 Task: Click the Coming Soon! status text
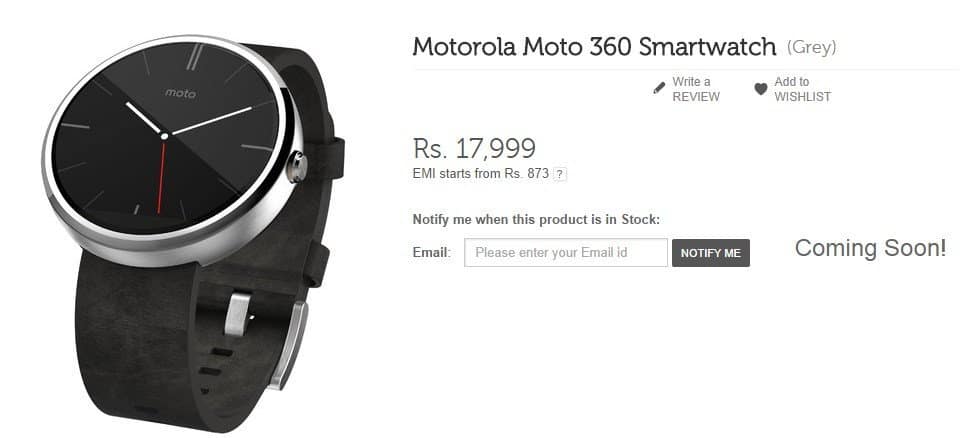pyautogui.click(x=870, y=248)
